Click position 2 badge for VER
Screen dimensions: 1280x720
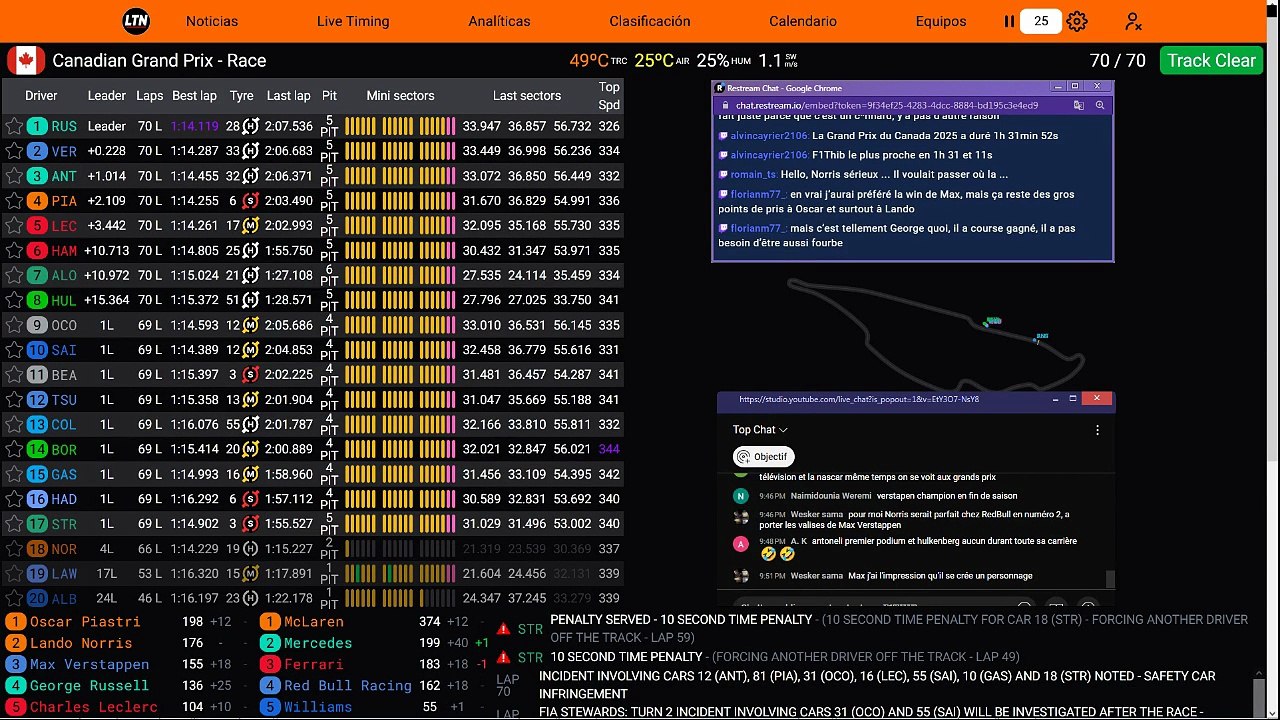click(37, 151)
